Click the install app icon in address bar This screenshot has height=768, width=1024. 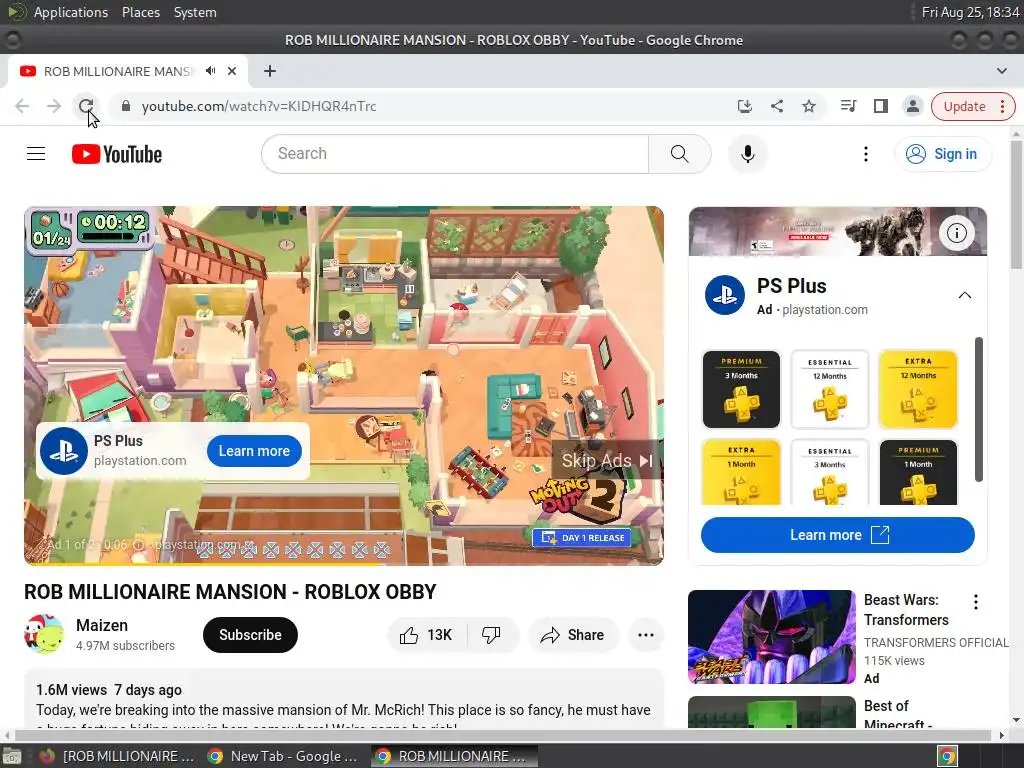click(744, 106)
